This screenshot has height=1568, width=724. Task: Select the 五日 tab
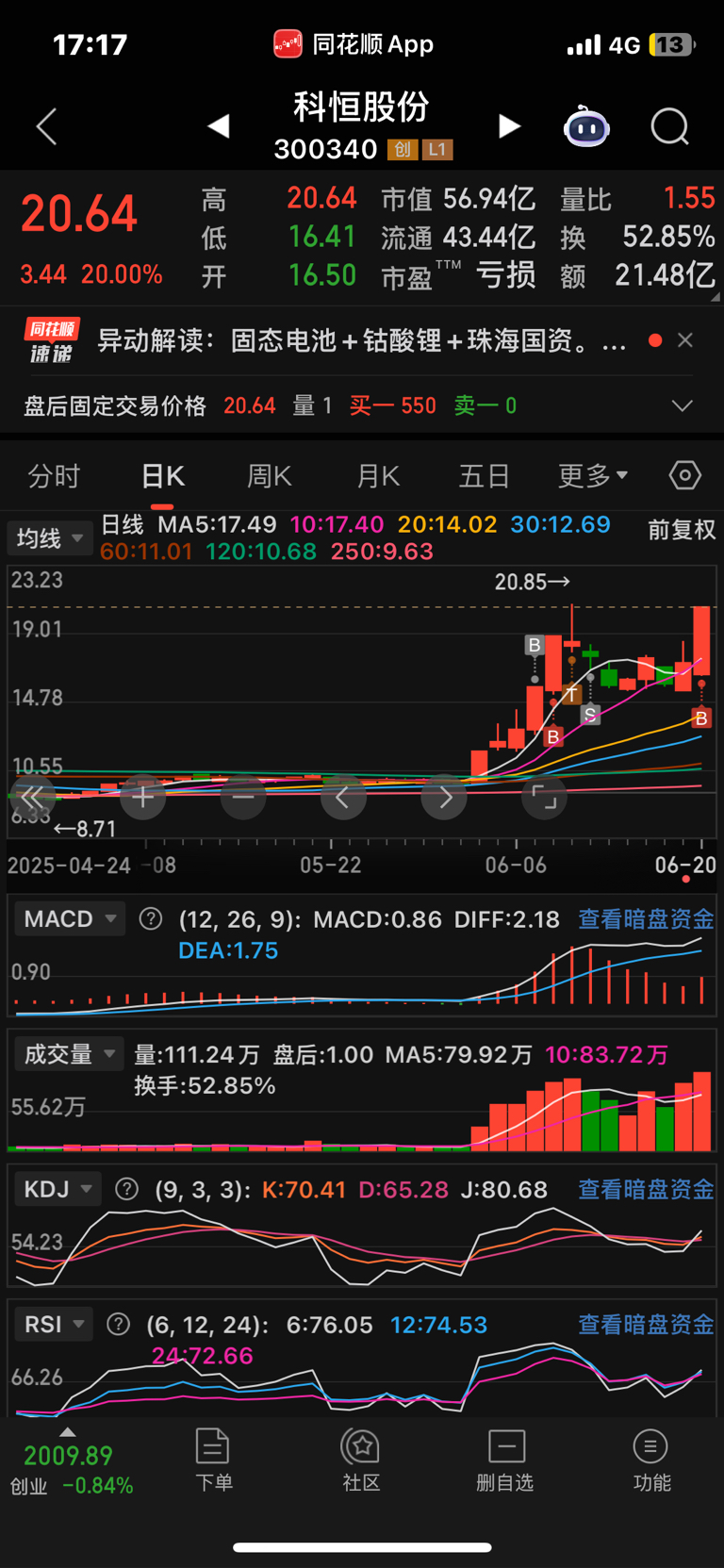pyautogui.click(x=484, y=476)
